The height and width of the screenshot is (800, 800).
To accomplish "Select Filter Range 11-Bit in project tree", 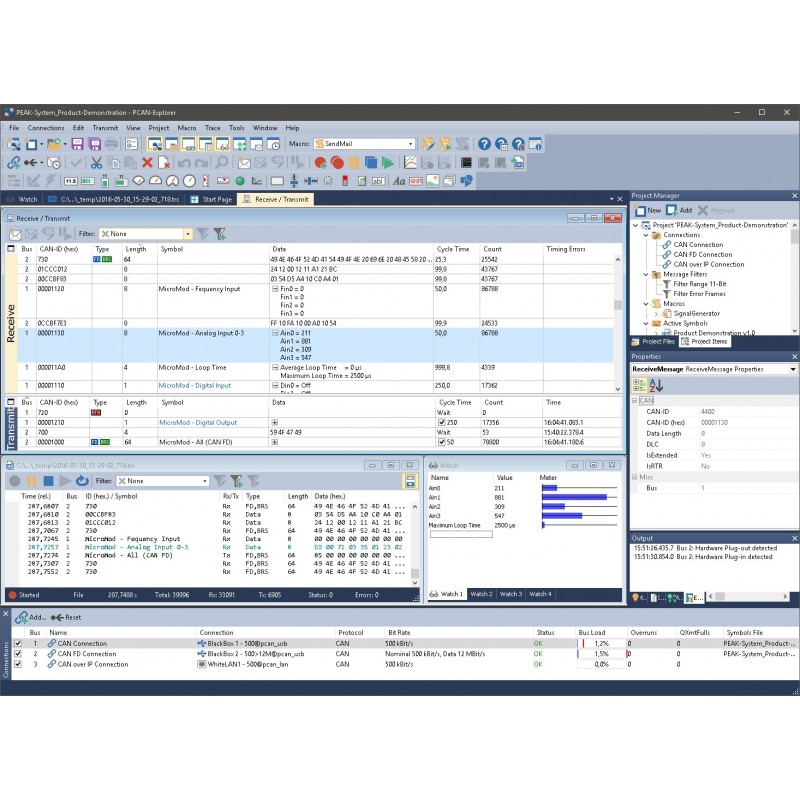I will [x=699, y=284].
